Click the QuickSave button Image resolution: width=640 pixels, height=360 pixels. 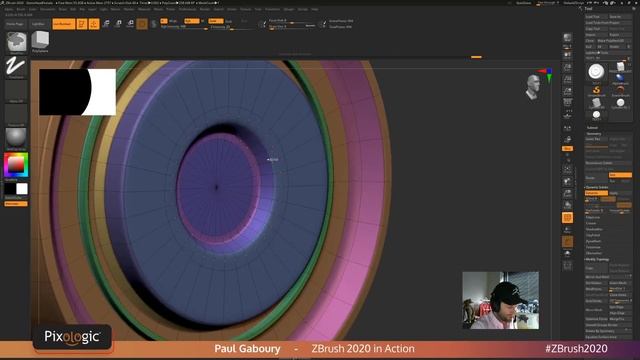[x=524, y=3]
